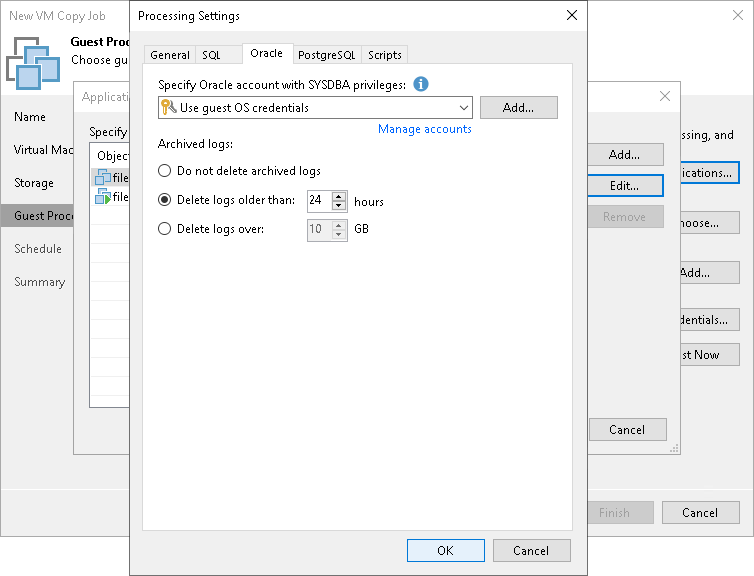Screen dimensions: 754x576
Task: Close the Processing Settings dialog
Action: click(572, 15)
